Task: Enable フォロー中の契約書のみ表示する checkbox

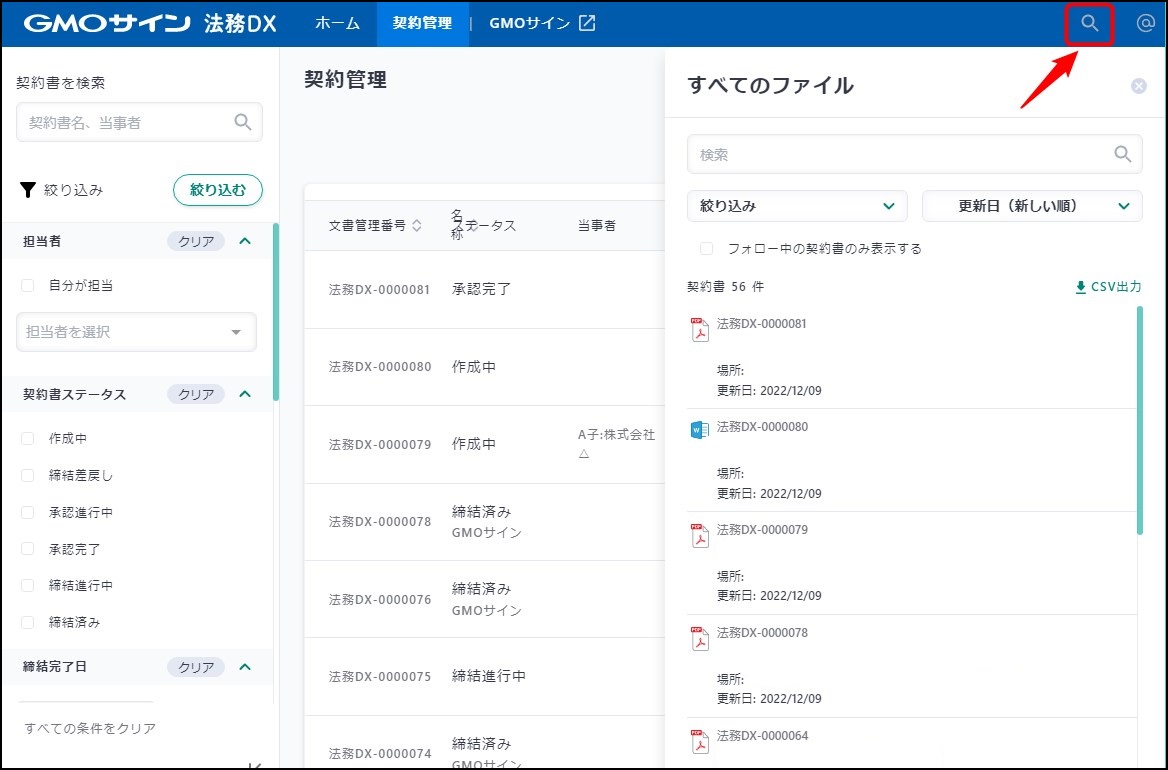Action: point(706,249)
